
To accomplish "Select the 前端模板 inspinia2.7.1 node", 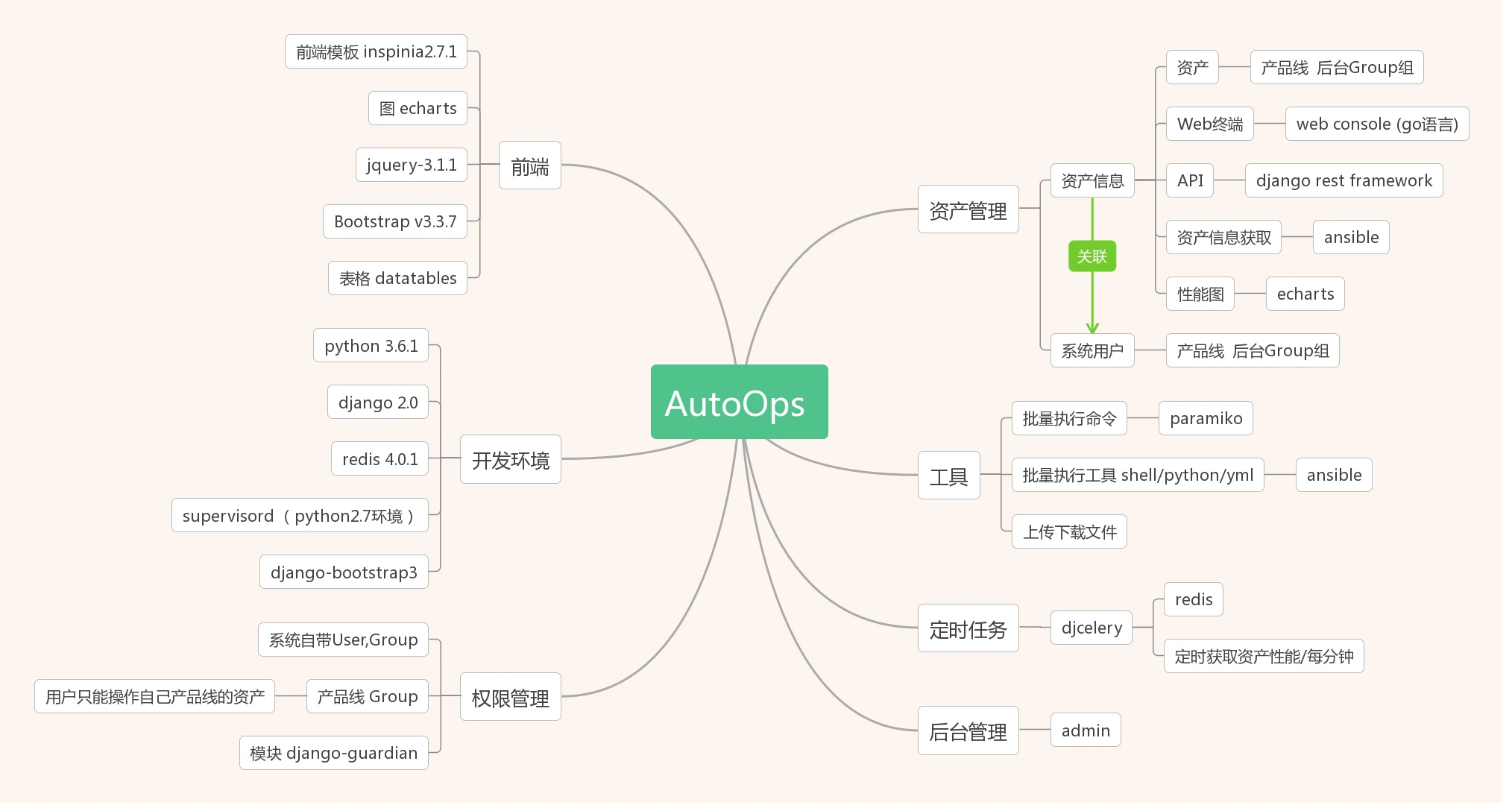I will pyautogui.click(x=376, y=51).
